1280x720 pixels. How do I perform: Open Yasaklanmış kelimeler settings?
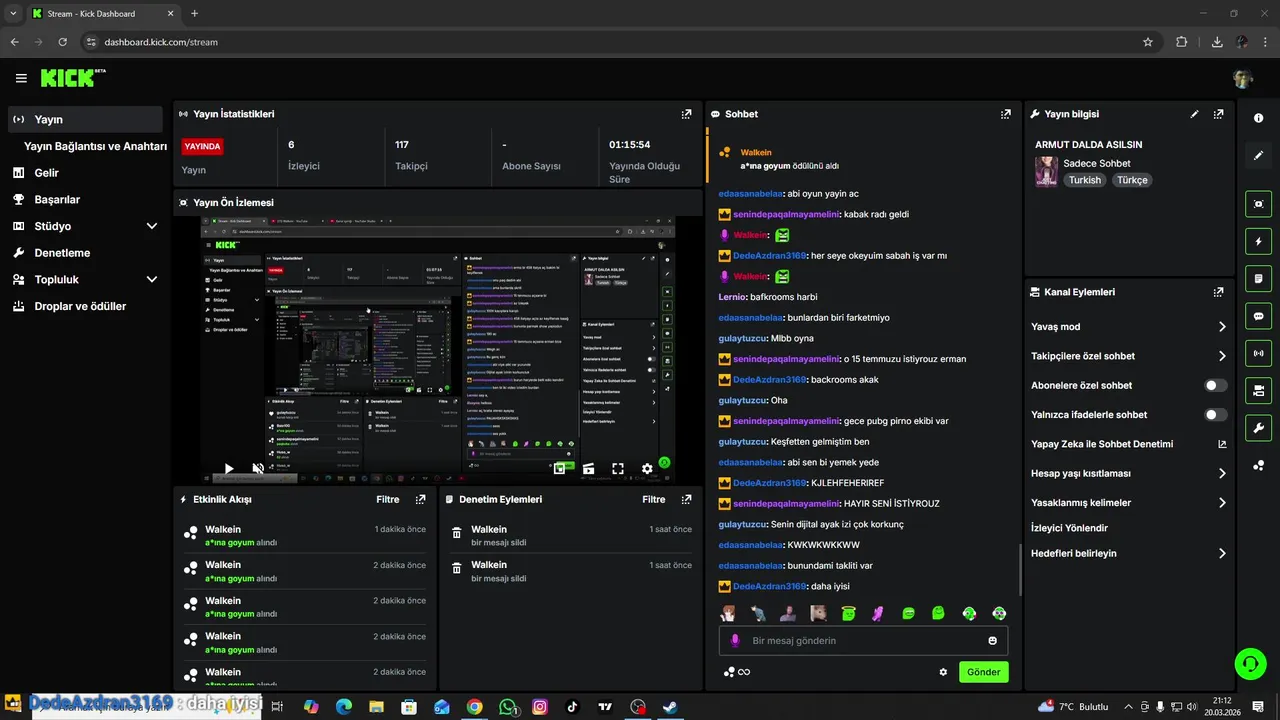[1129, 502]
